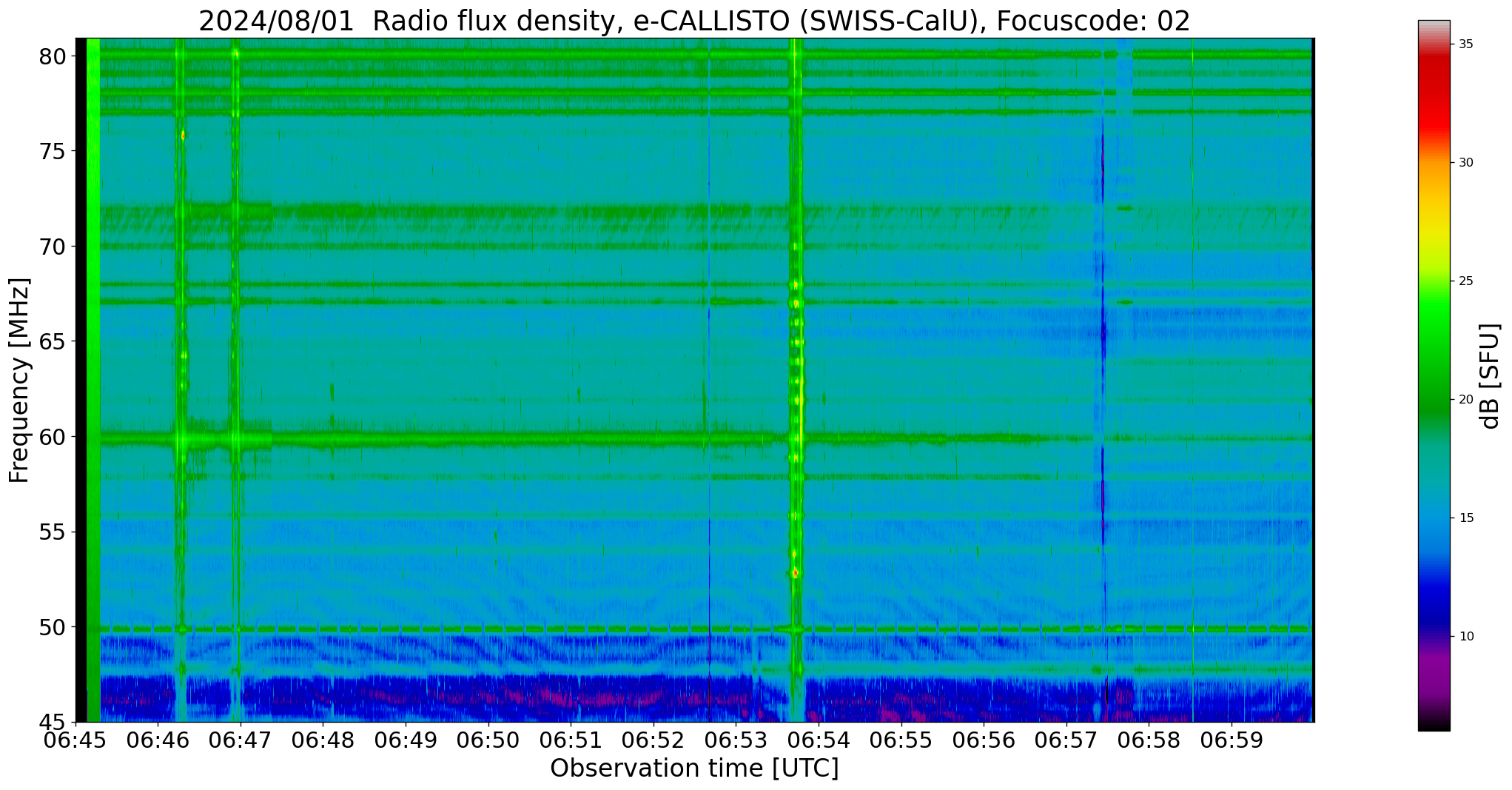This screenshot has height=790, width=1512.
Task: Click the 50 MHz frequency tick label
Action: [x=52, y=627]
